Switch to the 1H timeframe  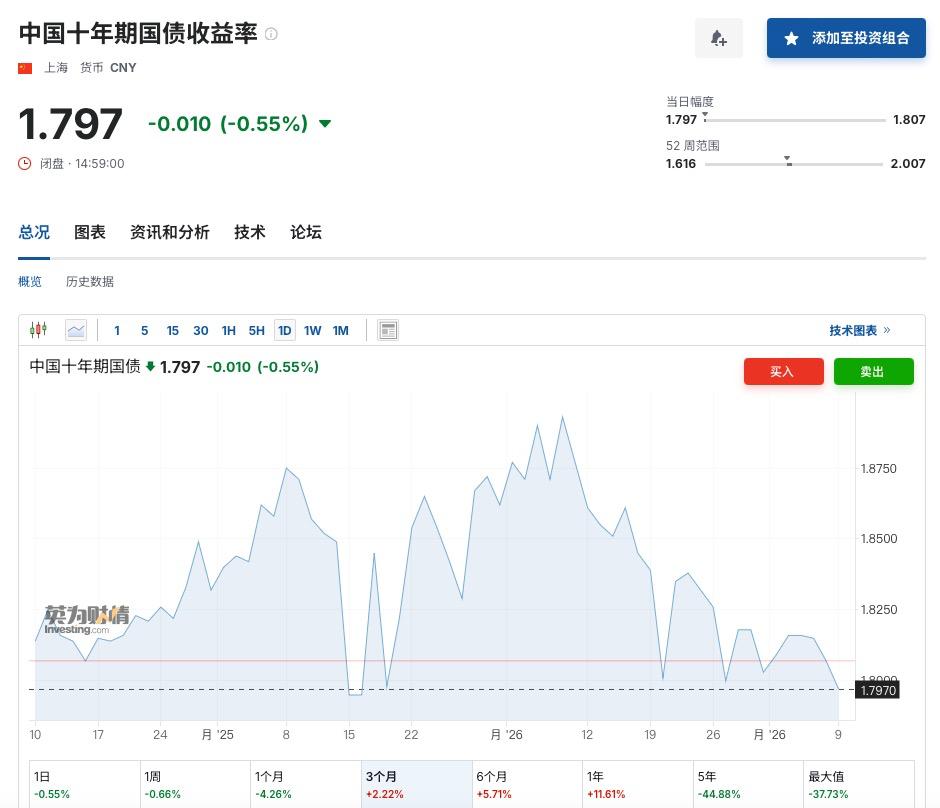click(228, 330)
